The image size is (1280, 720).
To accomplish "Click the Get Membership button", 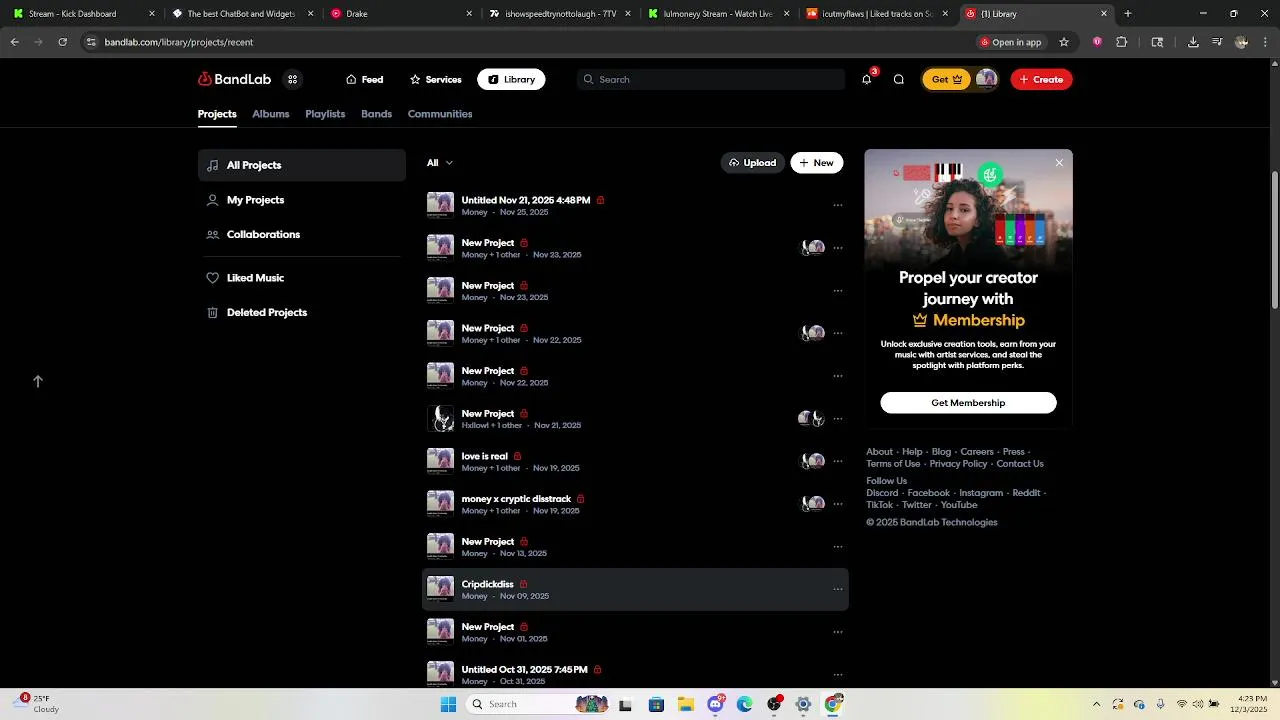I will (968, 403).
